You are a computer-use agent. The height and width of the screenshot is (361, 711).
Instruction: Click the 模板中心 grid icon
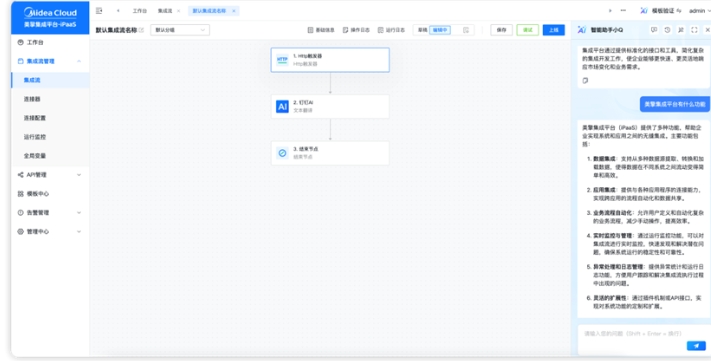(20, 194)
